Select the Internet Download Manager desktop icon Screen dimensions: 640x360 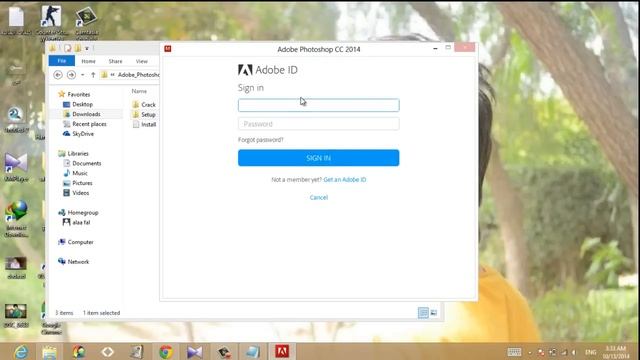coord(17,219)
